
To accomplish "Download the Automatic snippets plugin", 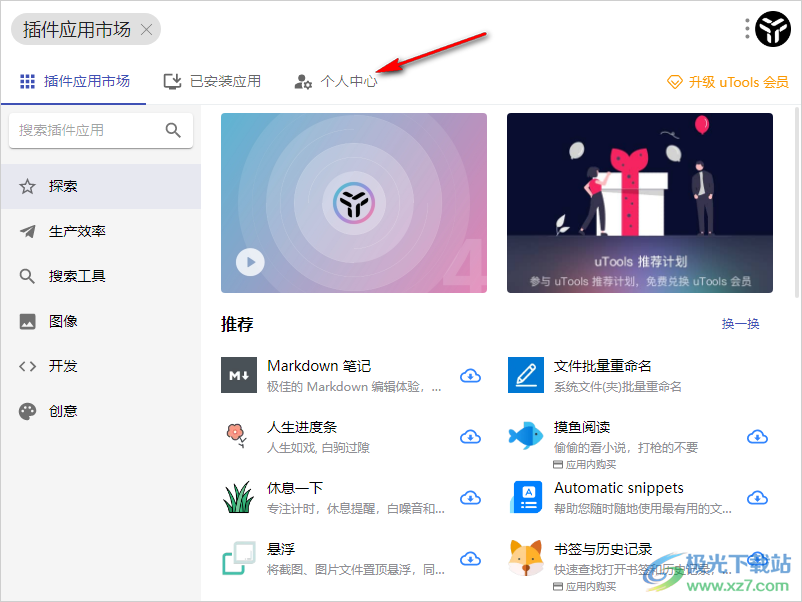I will [758, 498].
